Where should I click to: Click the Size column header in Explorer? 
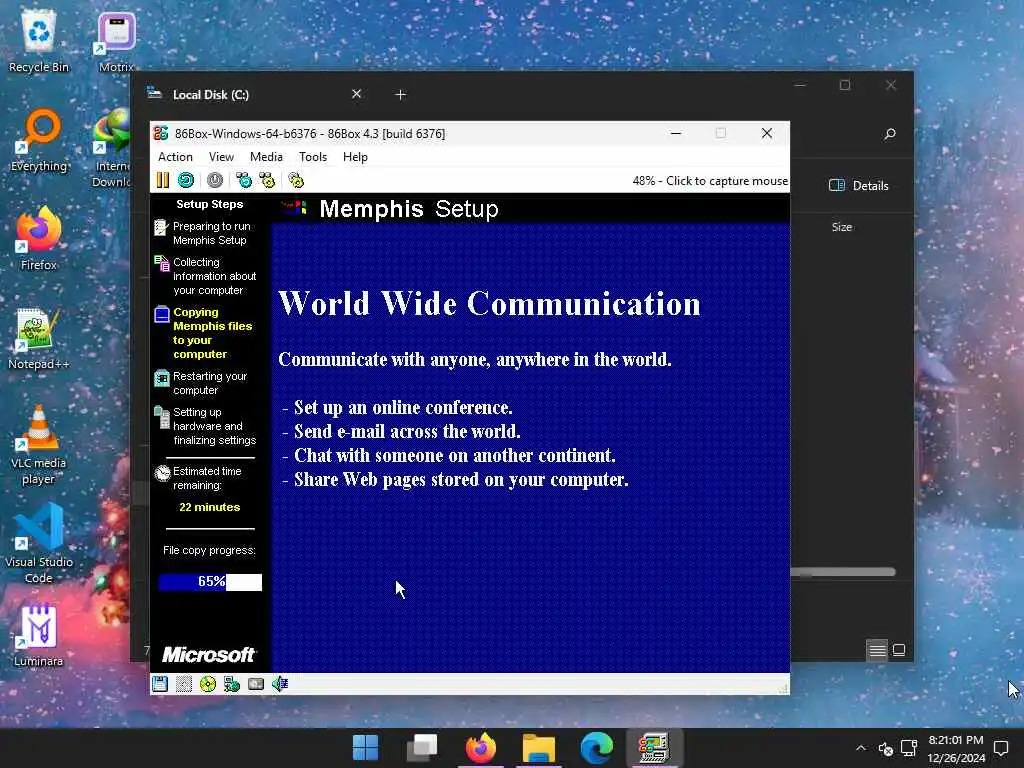tap(842, 227)
